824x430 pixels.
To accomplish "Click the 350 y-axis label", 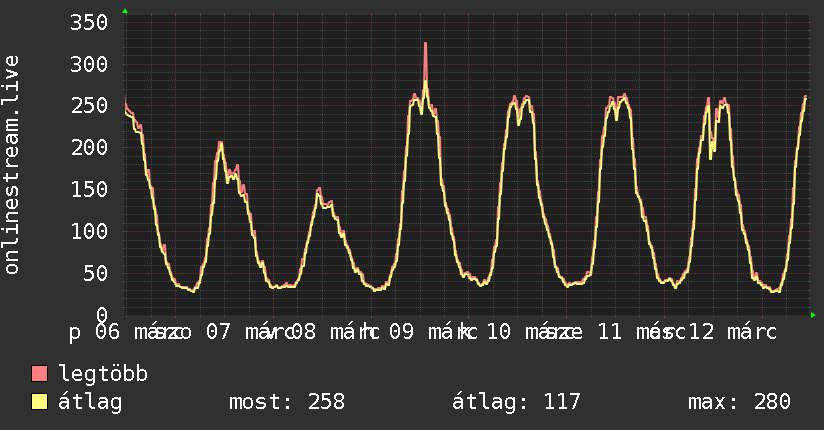I will pos(89,23).
